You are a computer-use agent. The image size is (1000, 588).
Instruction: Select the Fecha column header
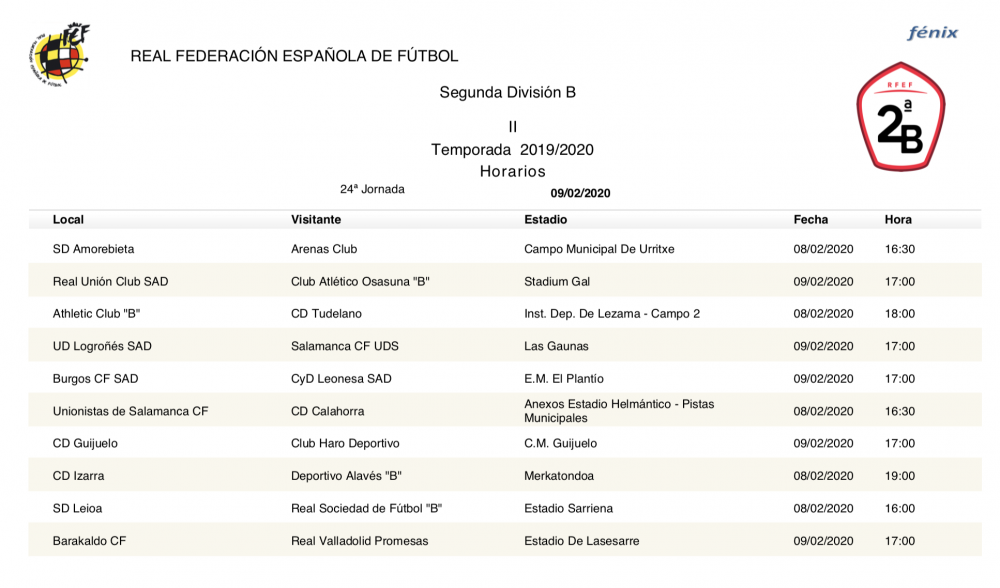pyautogui.click(x=811, y=220)
